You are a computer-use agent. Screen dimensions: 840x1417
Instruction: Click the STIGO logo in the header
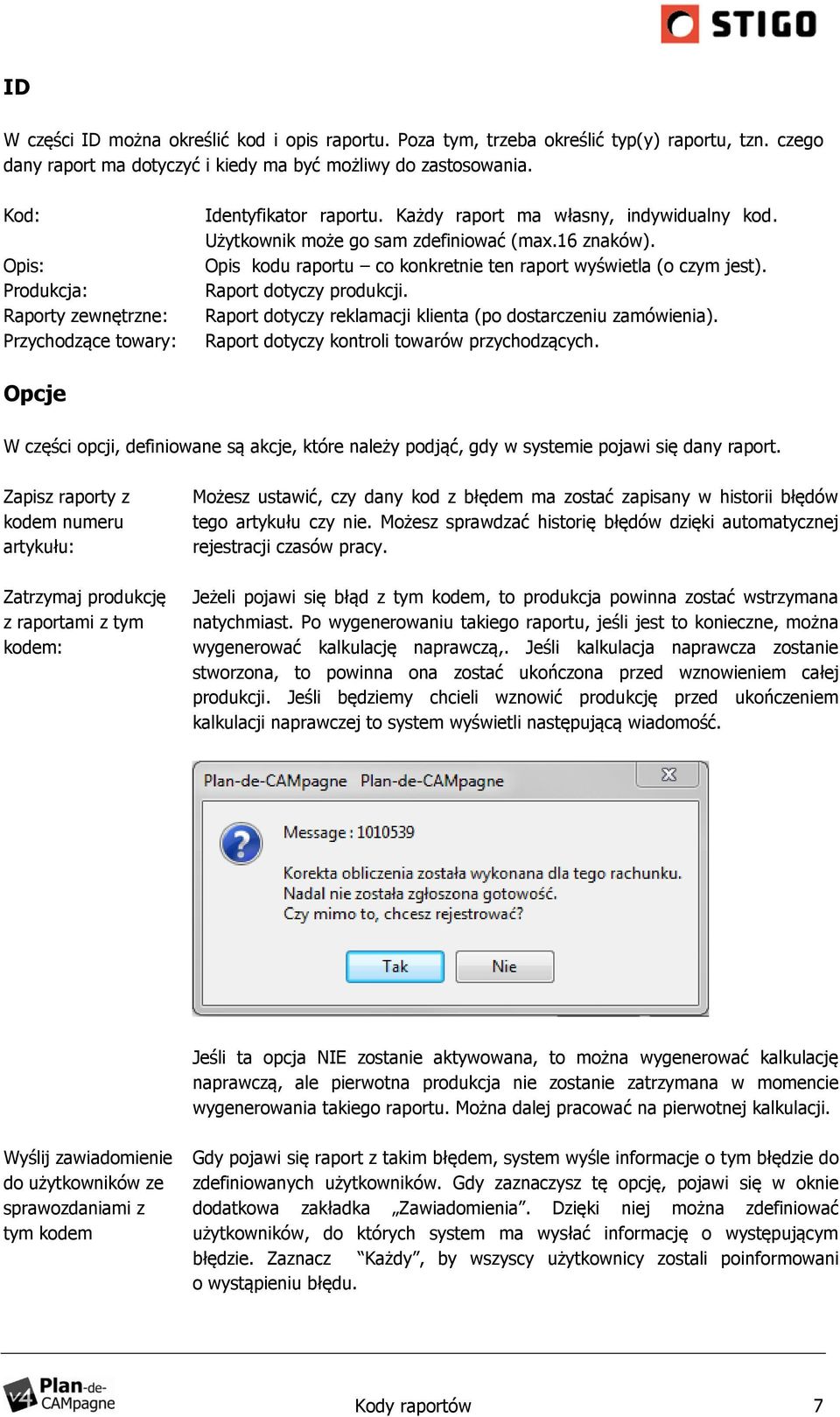point(739,24)
